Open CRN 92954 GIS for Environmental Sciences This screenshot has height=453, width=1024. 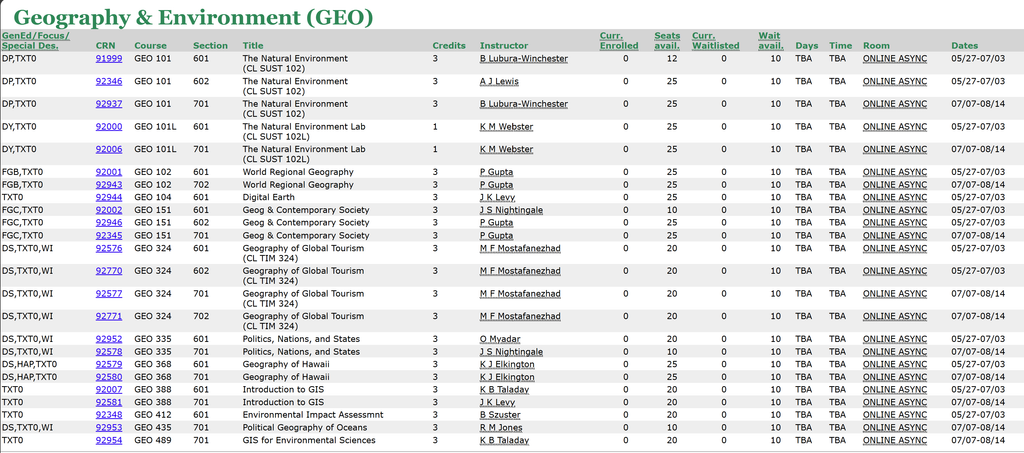coord(108,441)
